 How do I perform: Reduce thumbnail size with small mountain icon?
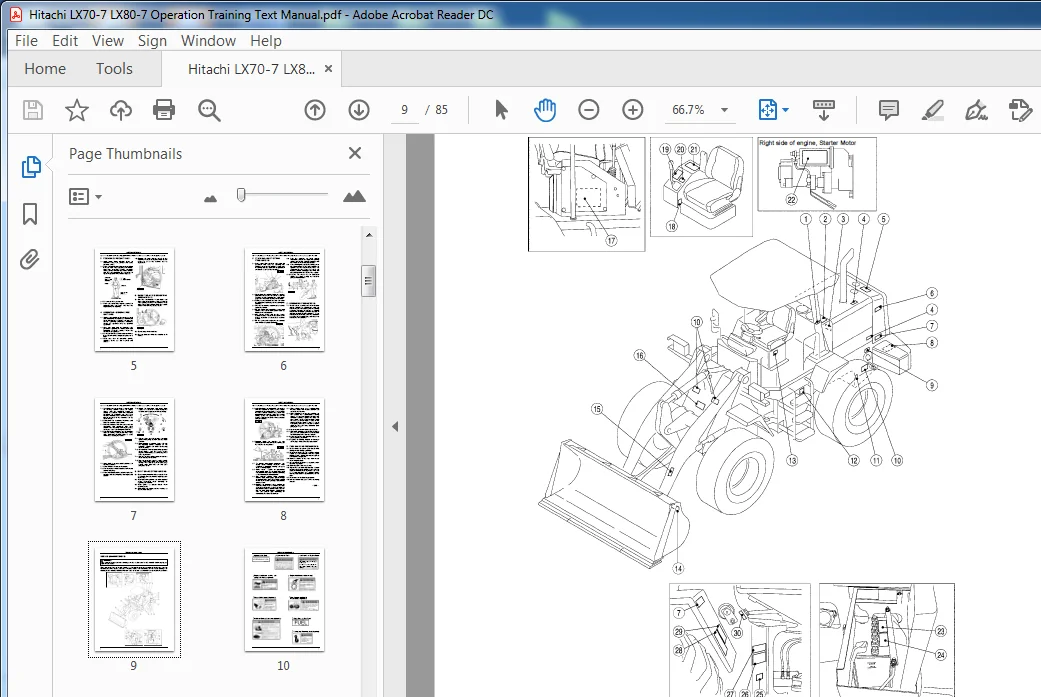(210, 198)
